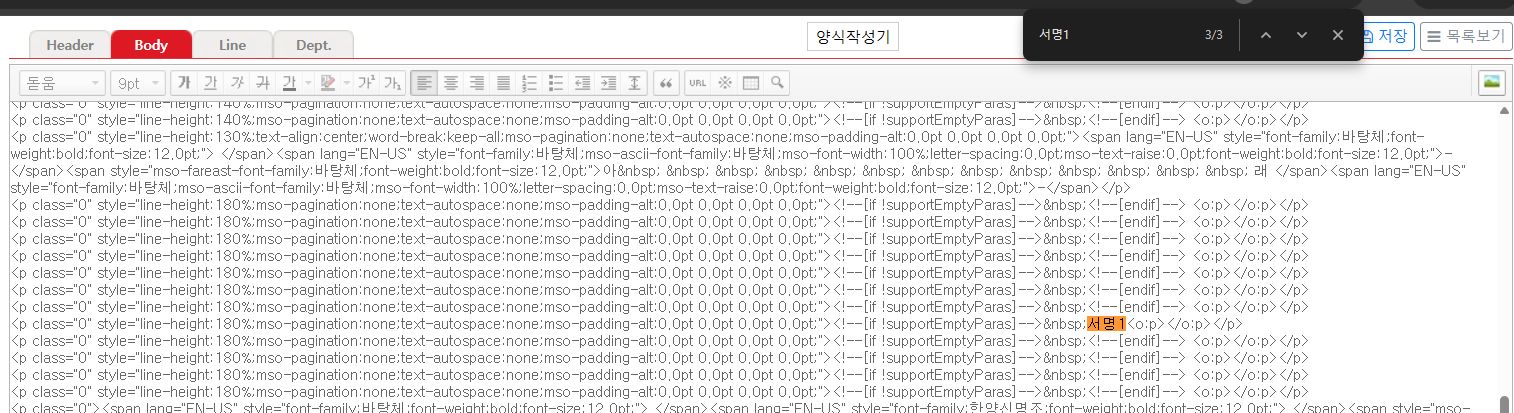The height and width of the screenshot is (413, 1514).
Task: Toggle underline formatting
Action: [x=210, y=82]
